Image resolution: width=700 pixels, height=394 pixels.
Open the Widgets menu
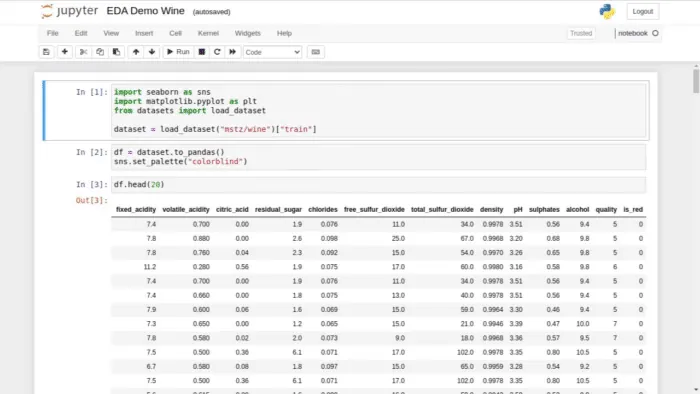(247, 33)
